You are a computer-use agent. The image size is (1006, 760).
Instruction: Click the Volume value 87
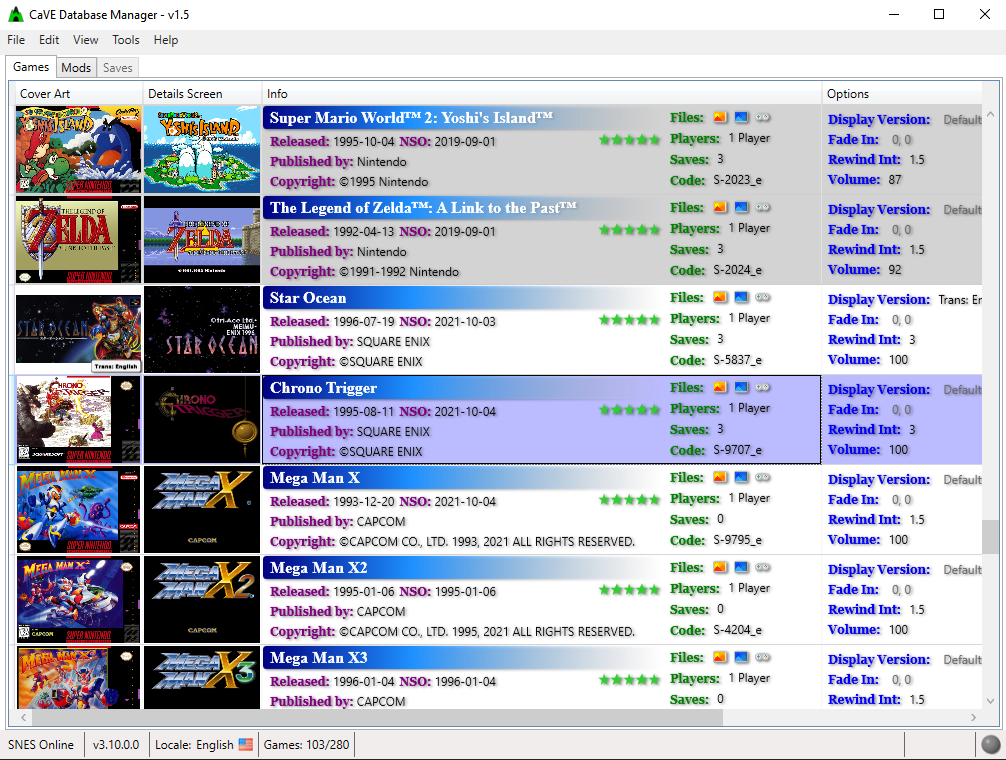(x=895, y=180)
